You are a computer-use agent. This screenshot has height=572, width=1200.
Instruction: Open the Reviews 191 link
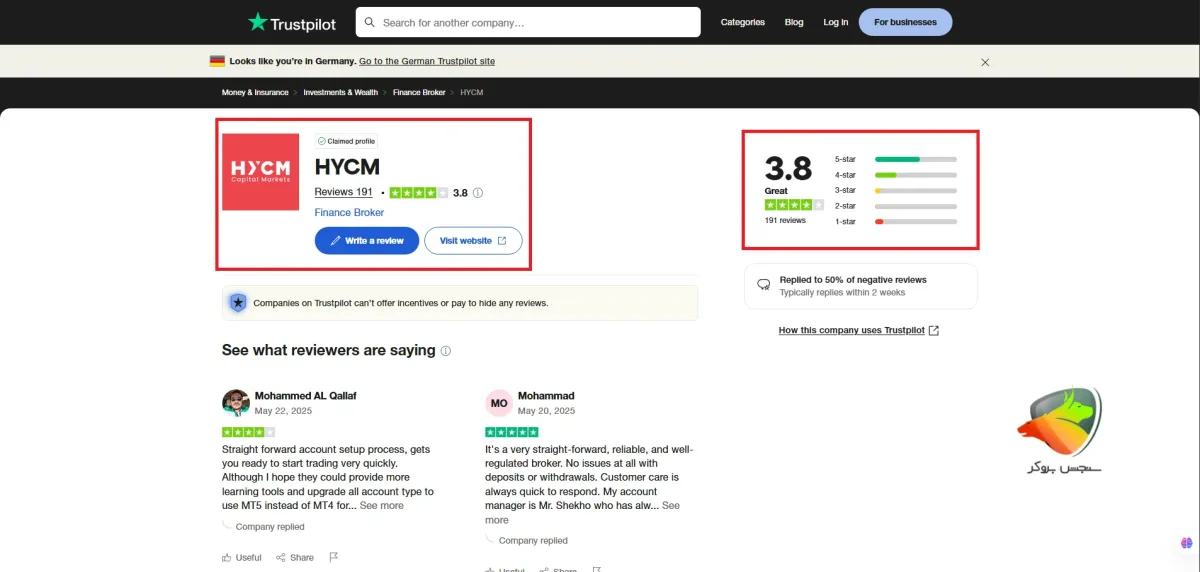[x=344, y=192]
